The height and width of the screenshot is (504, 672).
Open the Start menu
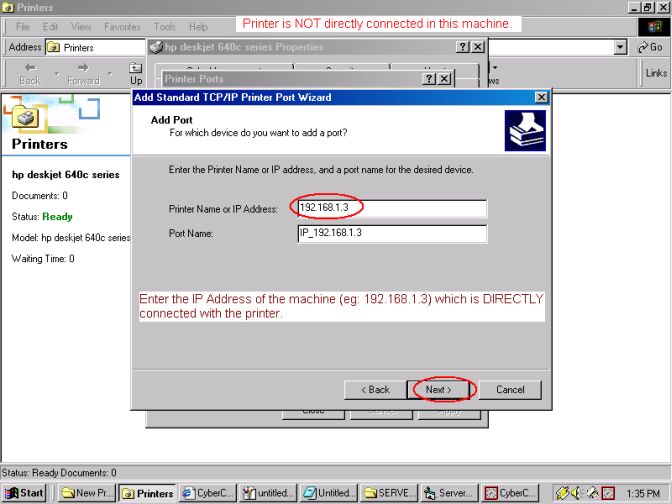25,493
